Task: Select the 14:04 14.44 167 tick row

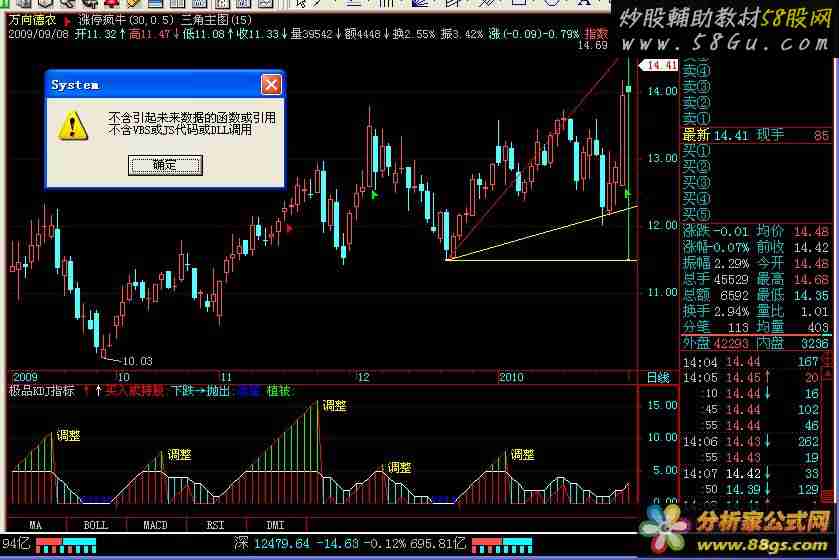Action: tap(751, 362)
